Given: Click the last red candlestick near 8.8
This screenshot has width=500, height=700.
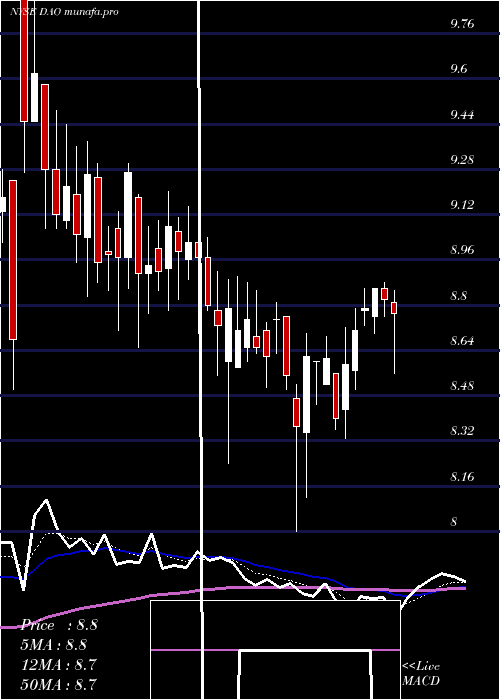Looking at the screenshot, I should coord(394,308).
